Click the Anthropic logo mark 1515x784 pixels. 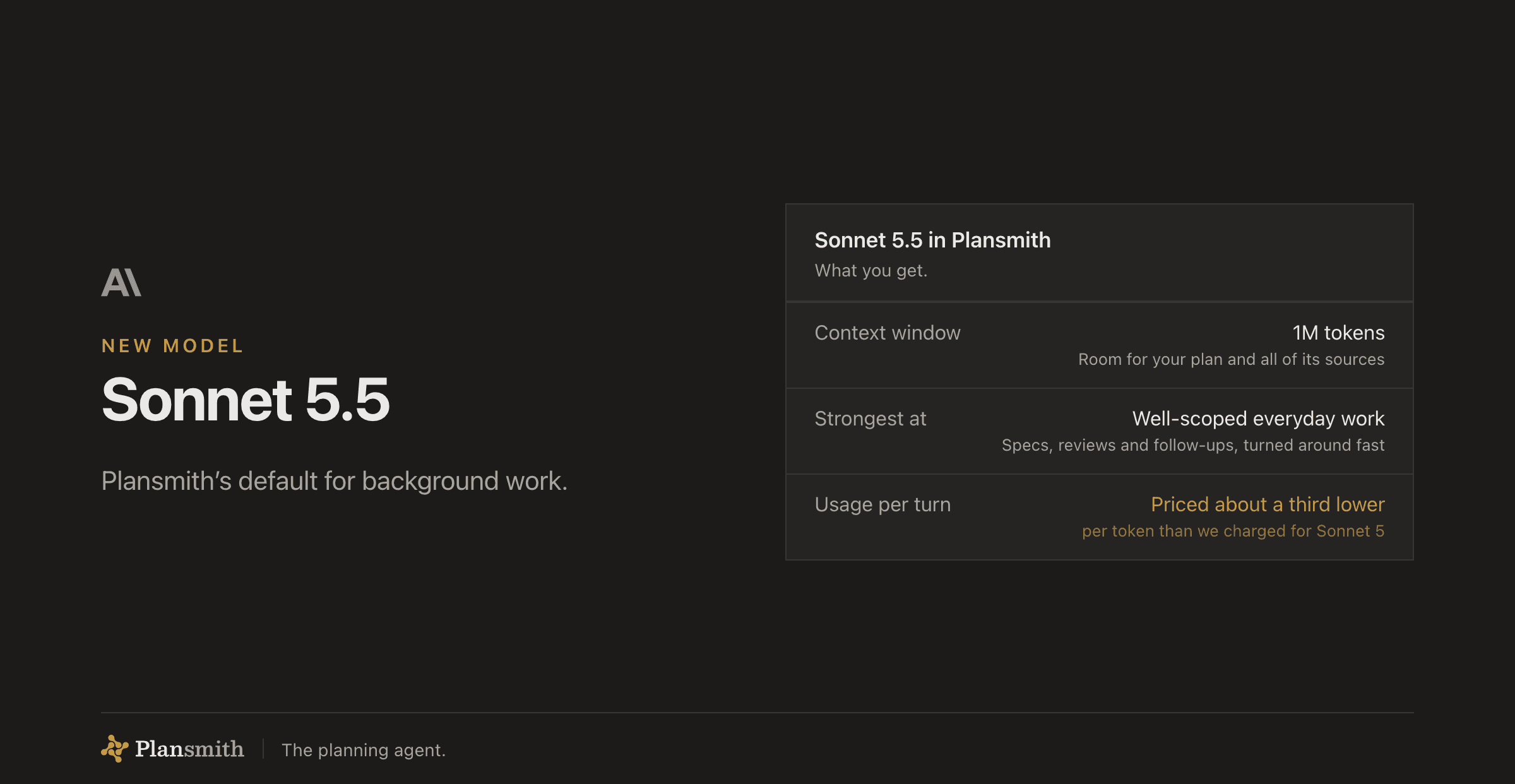[121, 282]
